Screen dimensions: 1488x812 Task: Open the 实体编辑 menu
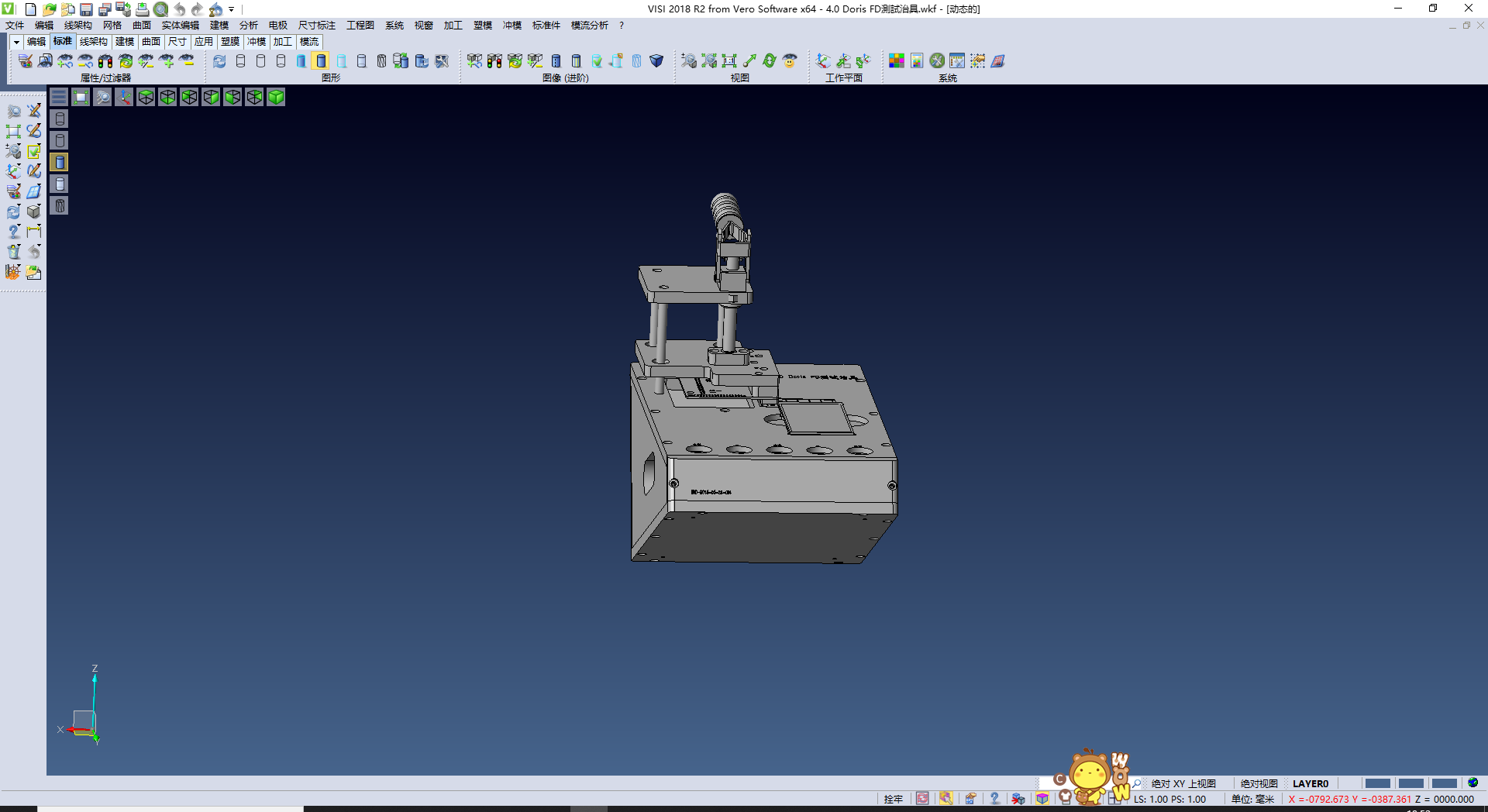tap(180, 26)
